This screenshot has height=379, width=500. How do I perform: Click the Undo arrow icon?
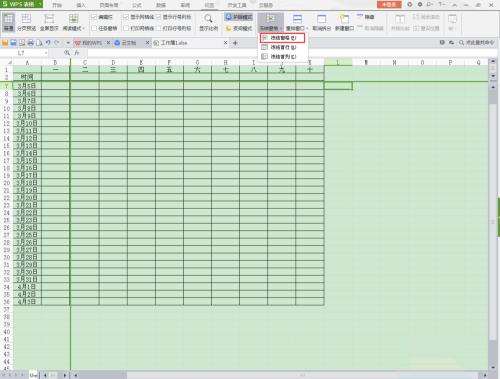[48, 43]
